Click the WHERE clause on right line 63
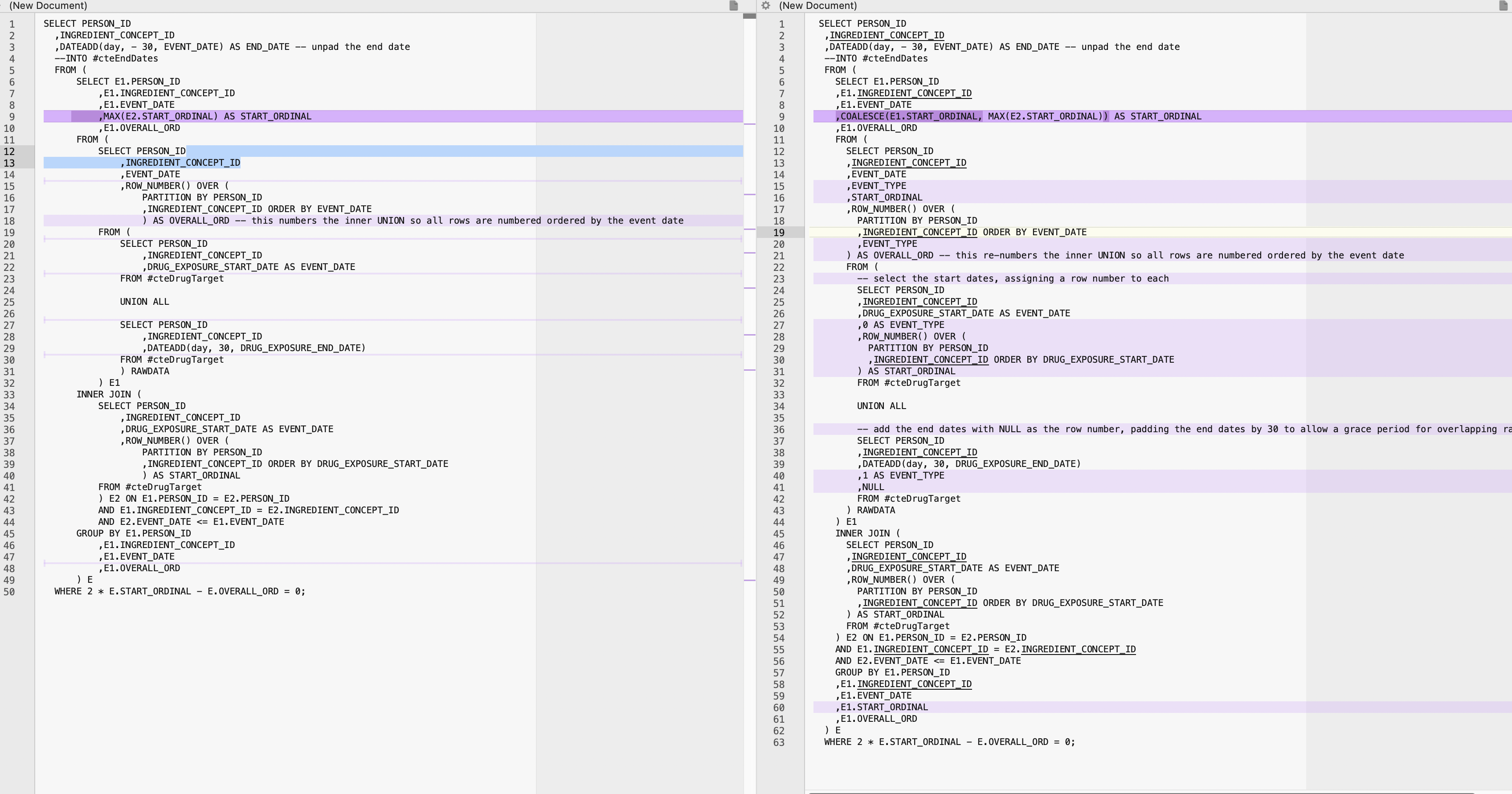The width and height of the screenshot is (1512, 794). [948, 741]
